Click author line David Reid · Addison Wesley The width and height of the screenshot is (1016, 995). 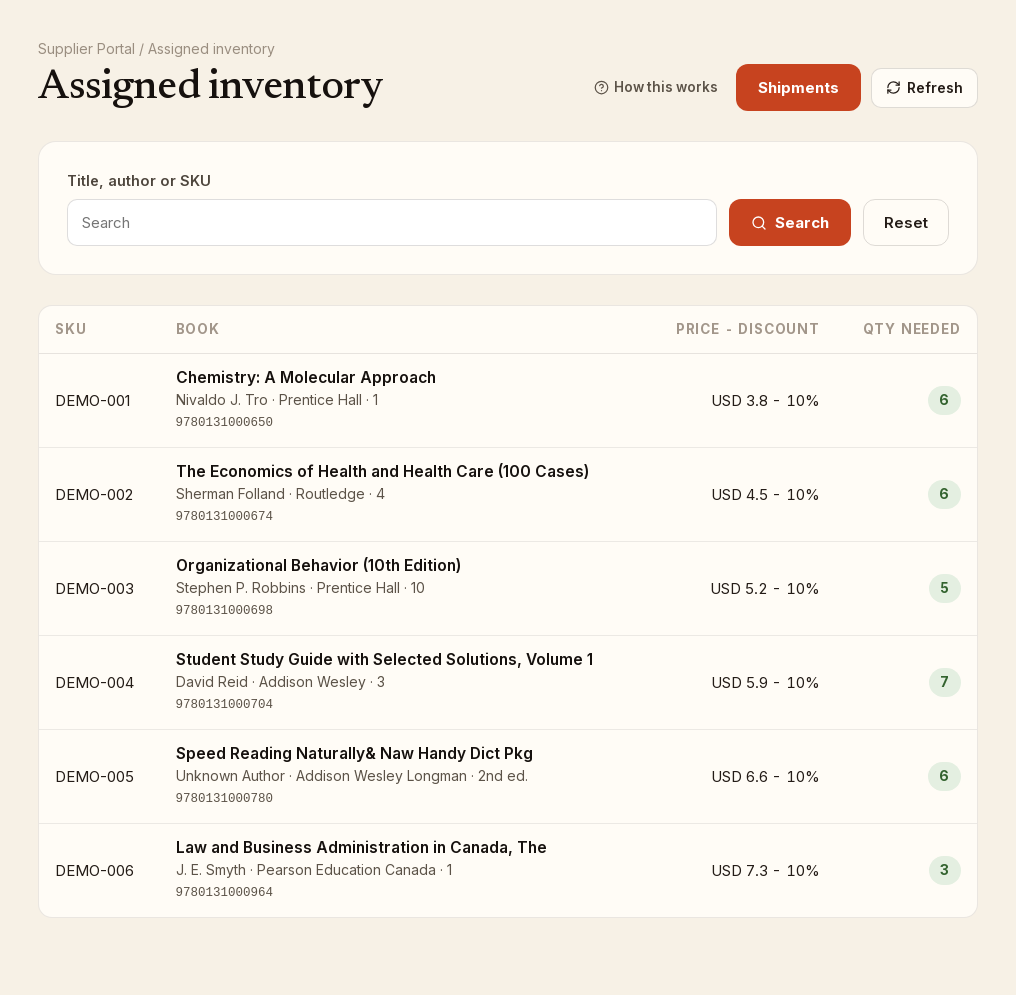point(280,682)
